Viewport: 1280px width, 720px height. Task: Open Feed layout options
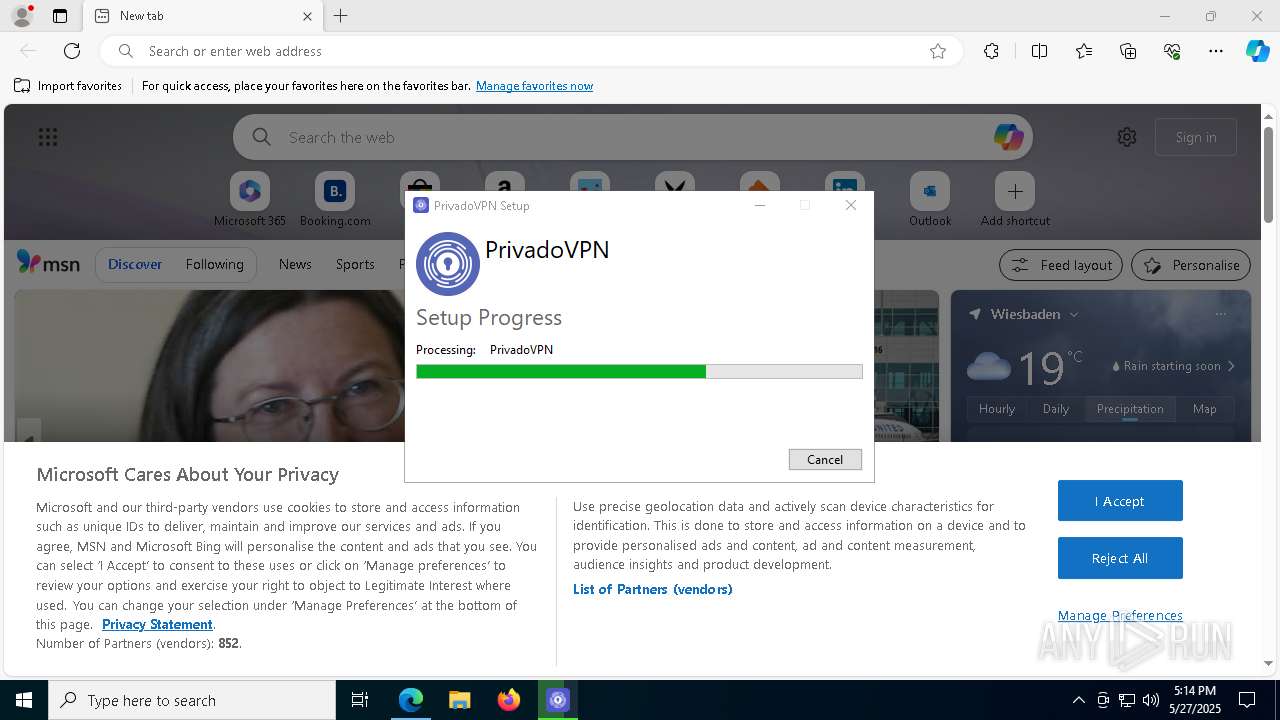1062,265
